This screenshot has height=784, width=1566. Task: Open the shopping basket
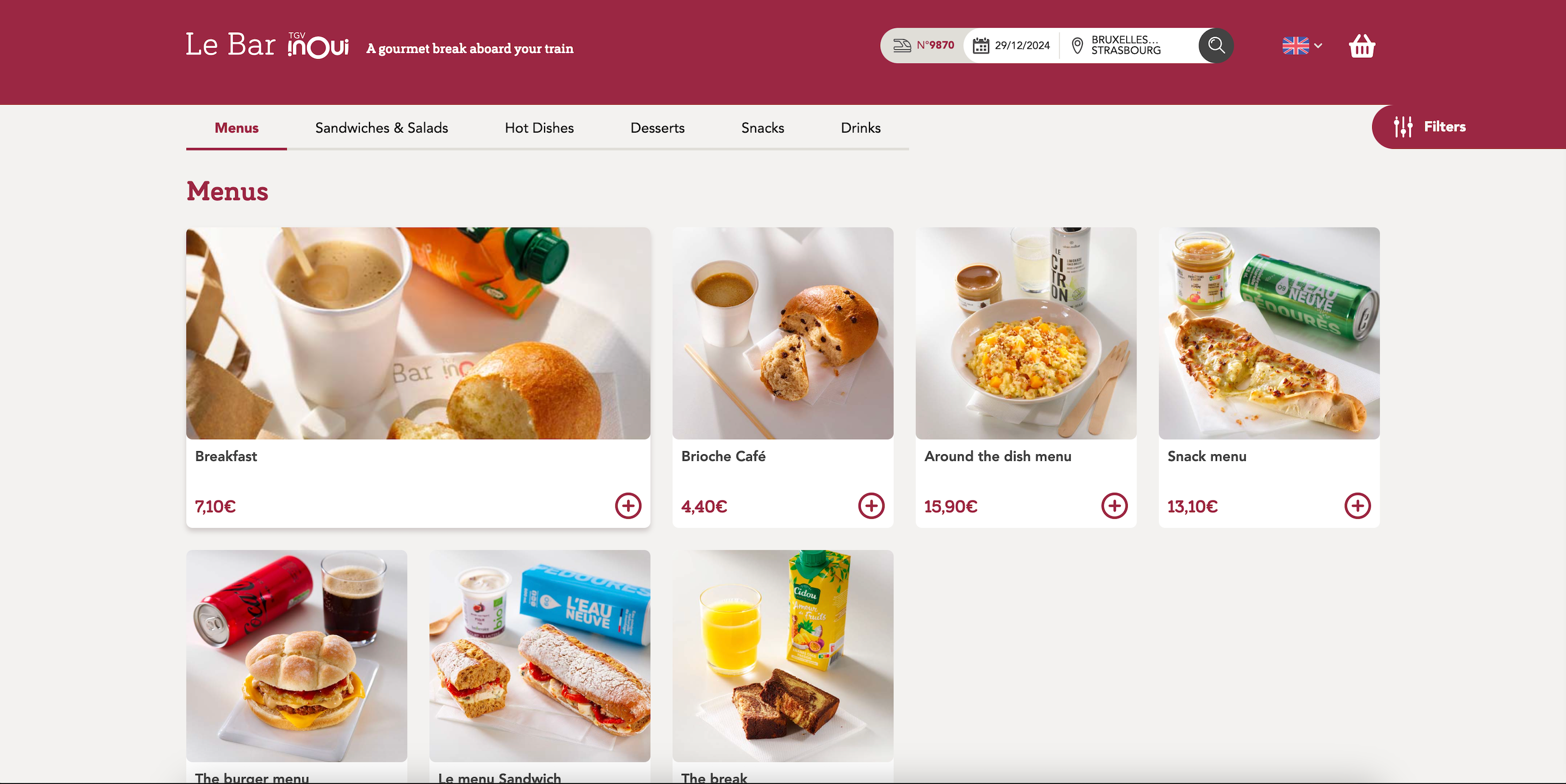pyautogui.click(x=1362, y=46)
